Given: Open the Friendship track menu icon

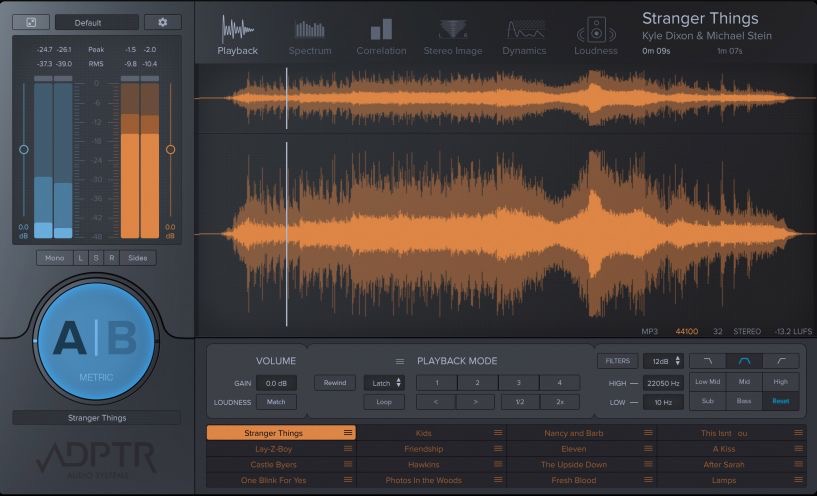Looking at the screenshot, I should pyautogui.click(x=498, y=449).
